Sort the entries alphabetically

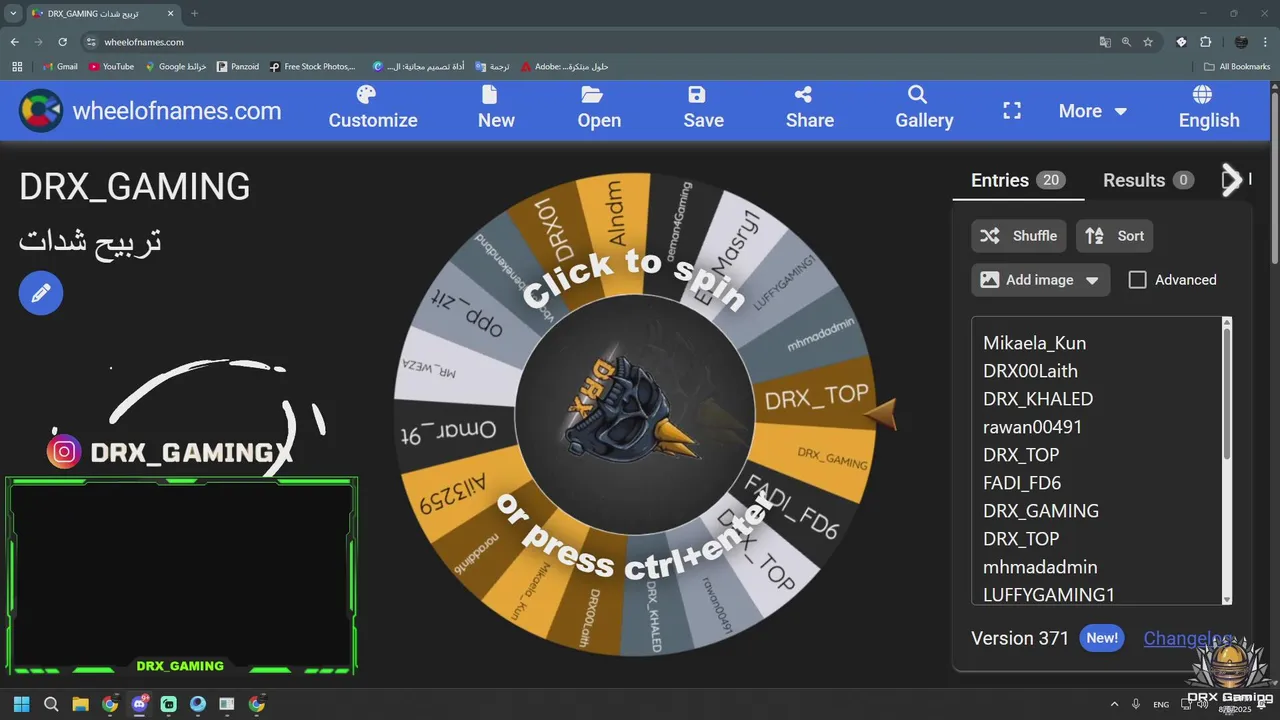click(1114, 236)
